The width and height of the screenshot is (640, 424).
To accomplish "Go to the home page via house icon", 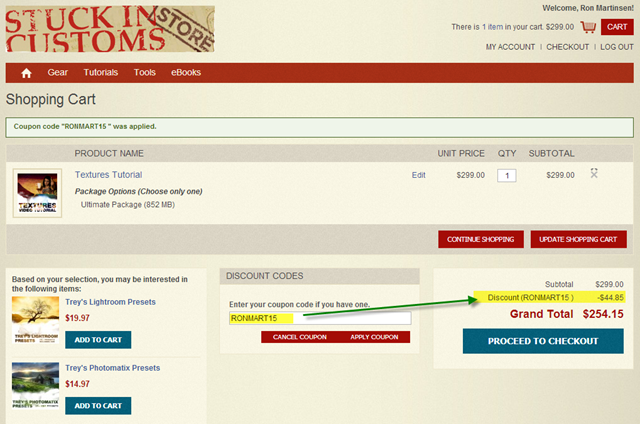I will (27, 73).
